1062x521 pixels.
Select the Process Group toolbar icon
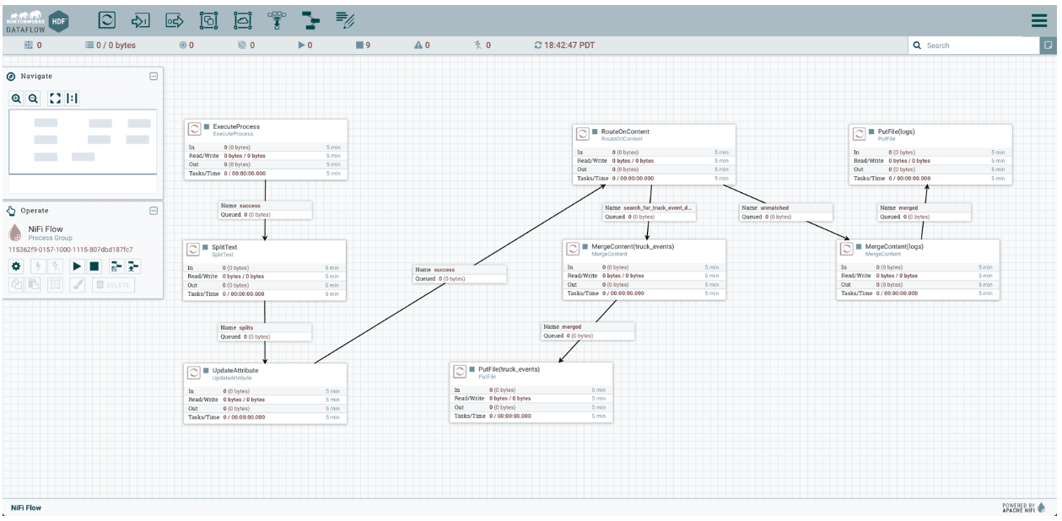tap(208, 19)
